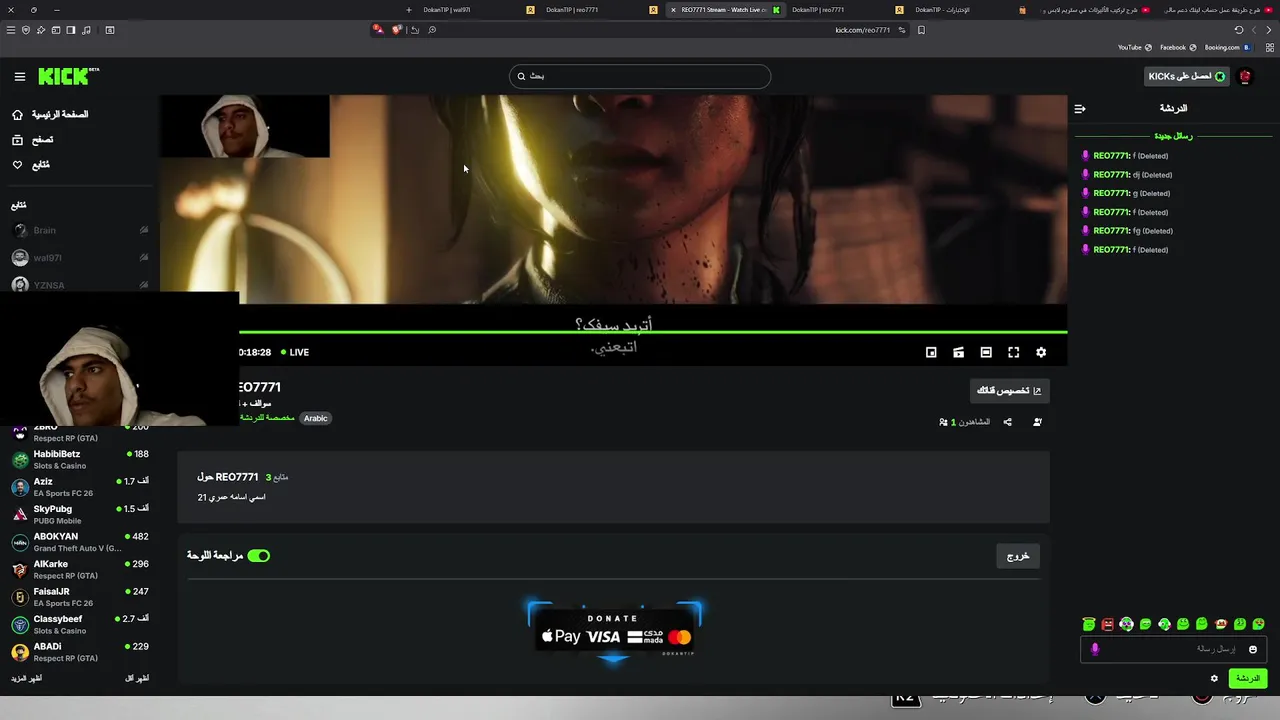Click the share icon under the stream
Screen dimensions: 1280x720
1007,422
